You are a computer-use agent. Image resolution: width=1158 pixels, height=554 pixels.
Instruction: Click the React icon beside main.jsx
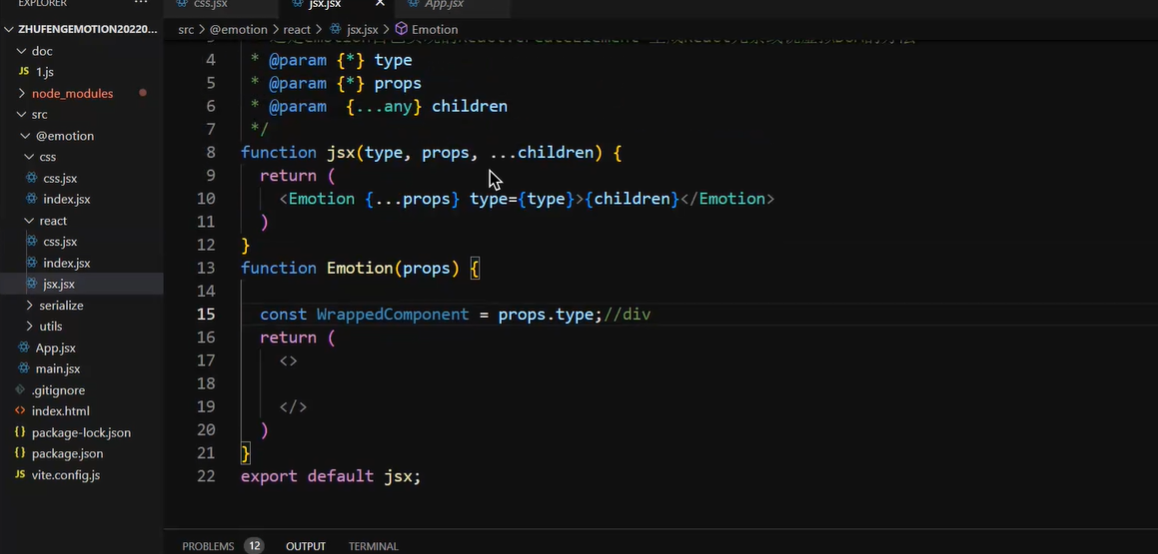tap(26, 369)
